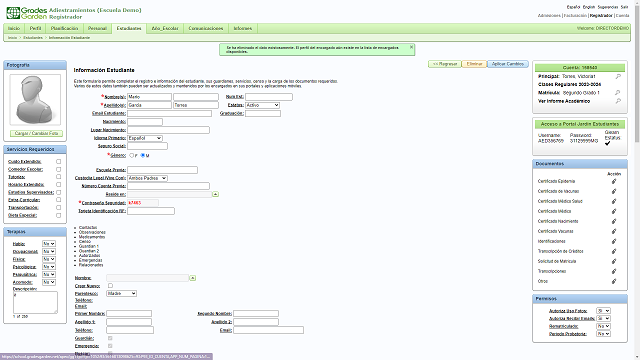Open the Informes tab
Screen dimensions: 640x360
click(243, 28)
